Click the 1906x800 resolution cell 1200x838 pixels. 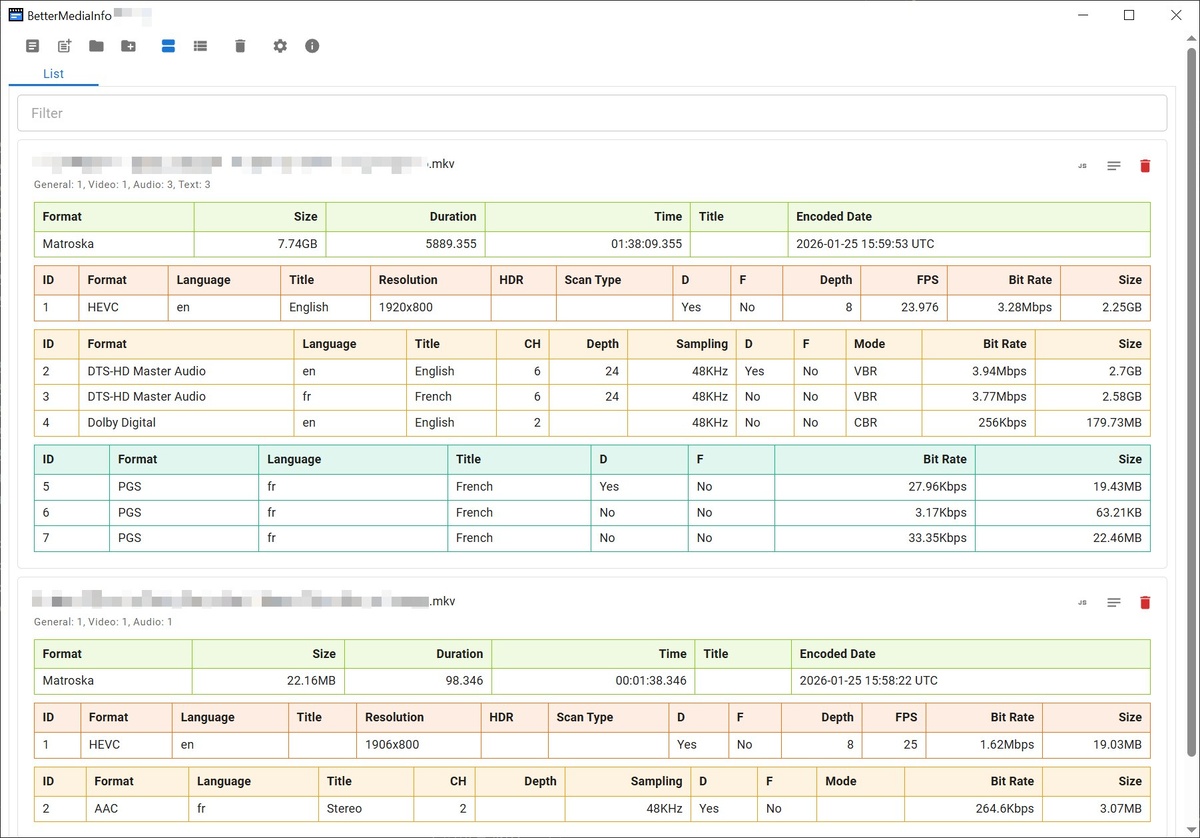(x=419, y=744)
